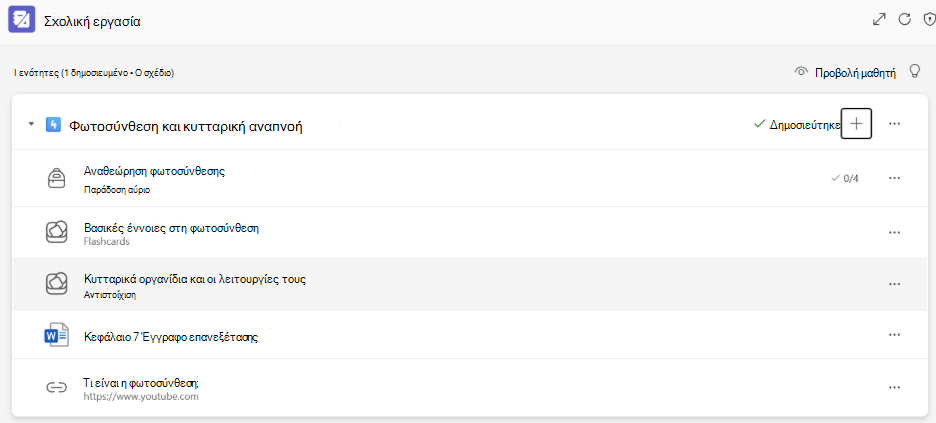Open more options for Κεφάλαιο 7 document row
The height and width of the screenshot is (423, 936).
[x=894, y=335]
